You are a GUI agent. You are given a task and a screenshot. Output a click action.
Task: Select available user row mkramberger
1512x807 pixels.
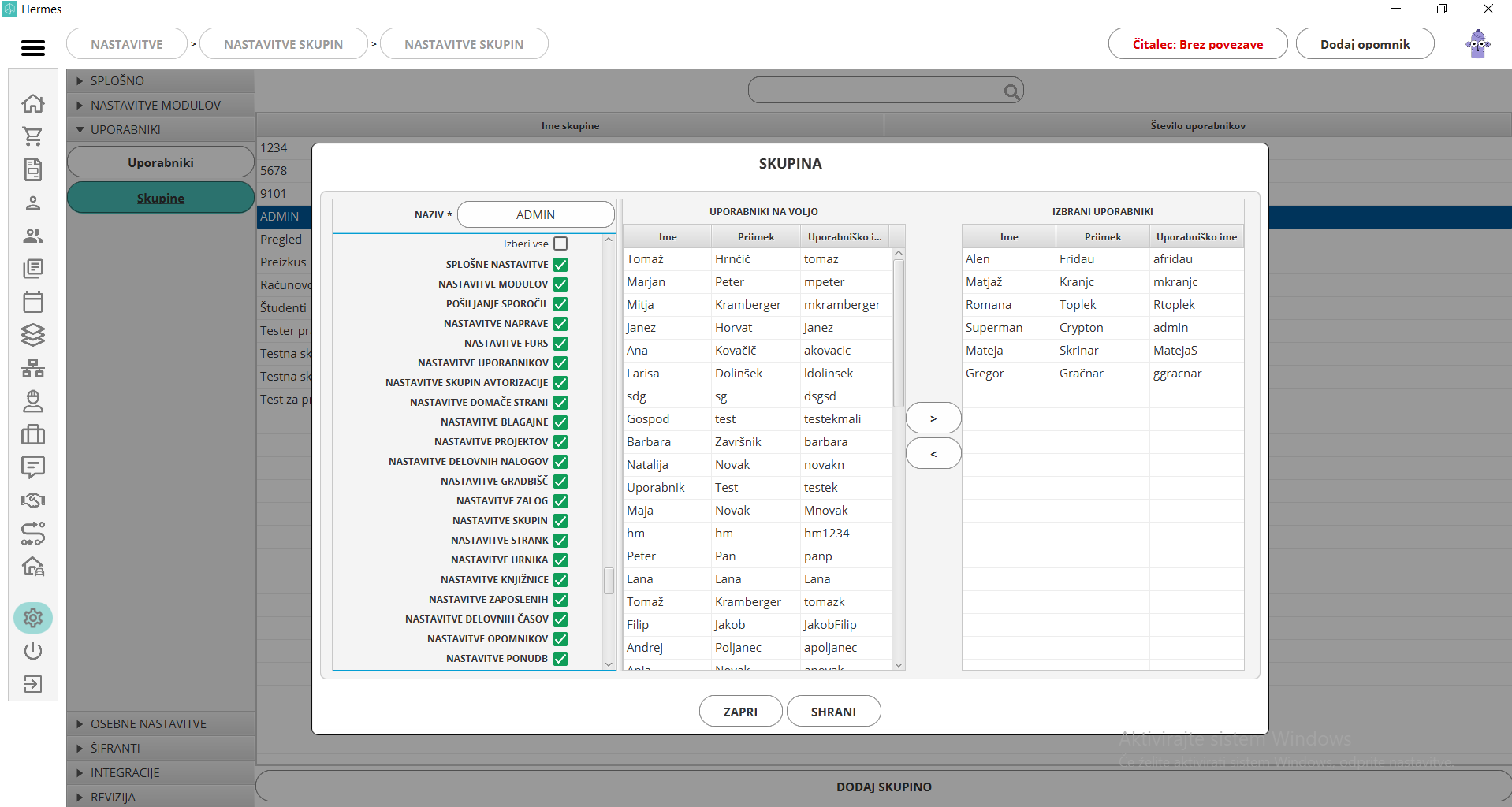tap(758, 305)
